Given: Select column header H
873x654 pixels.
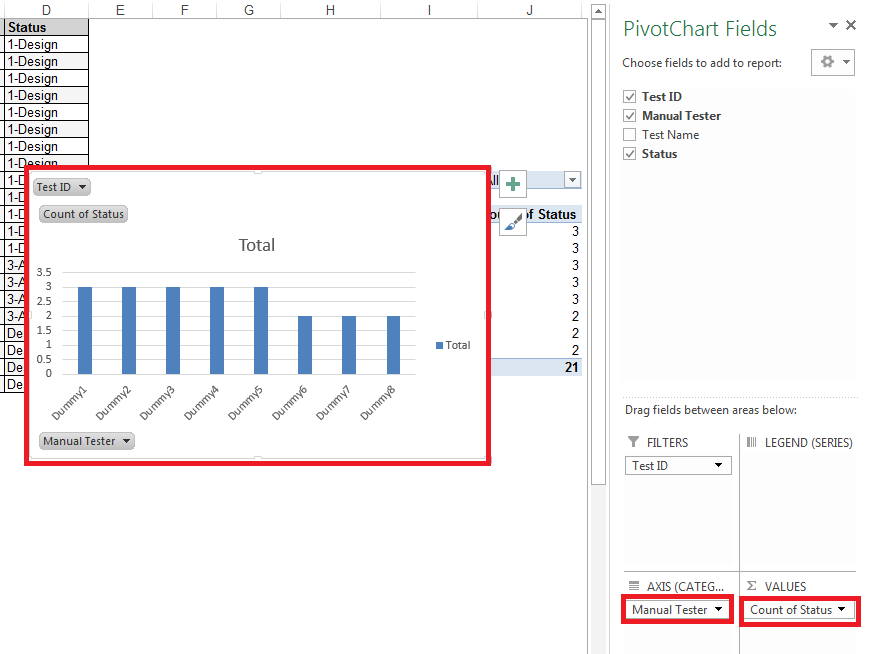Looking at the screenshot, I should [330, 9].
